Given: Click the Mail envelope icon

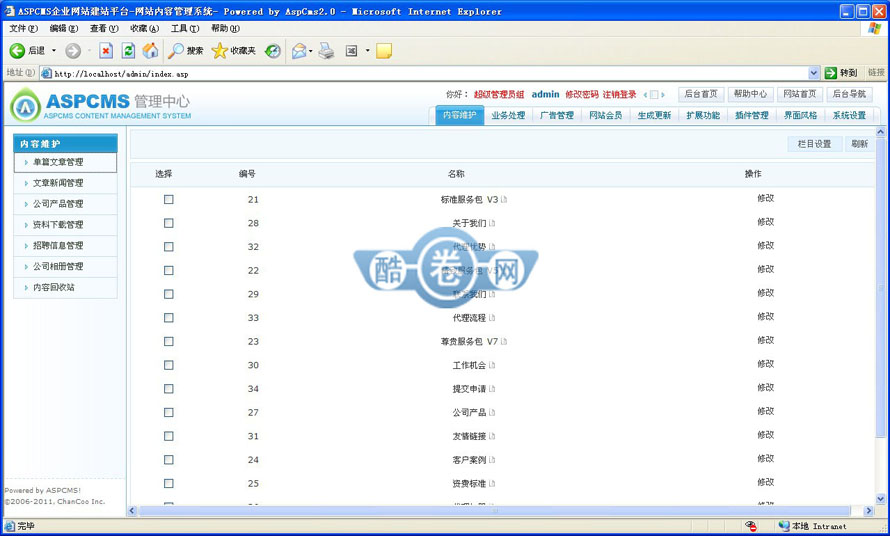Looking at the screenshot, I should coord(299,51).
